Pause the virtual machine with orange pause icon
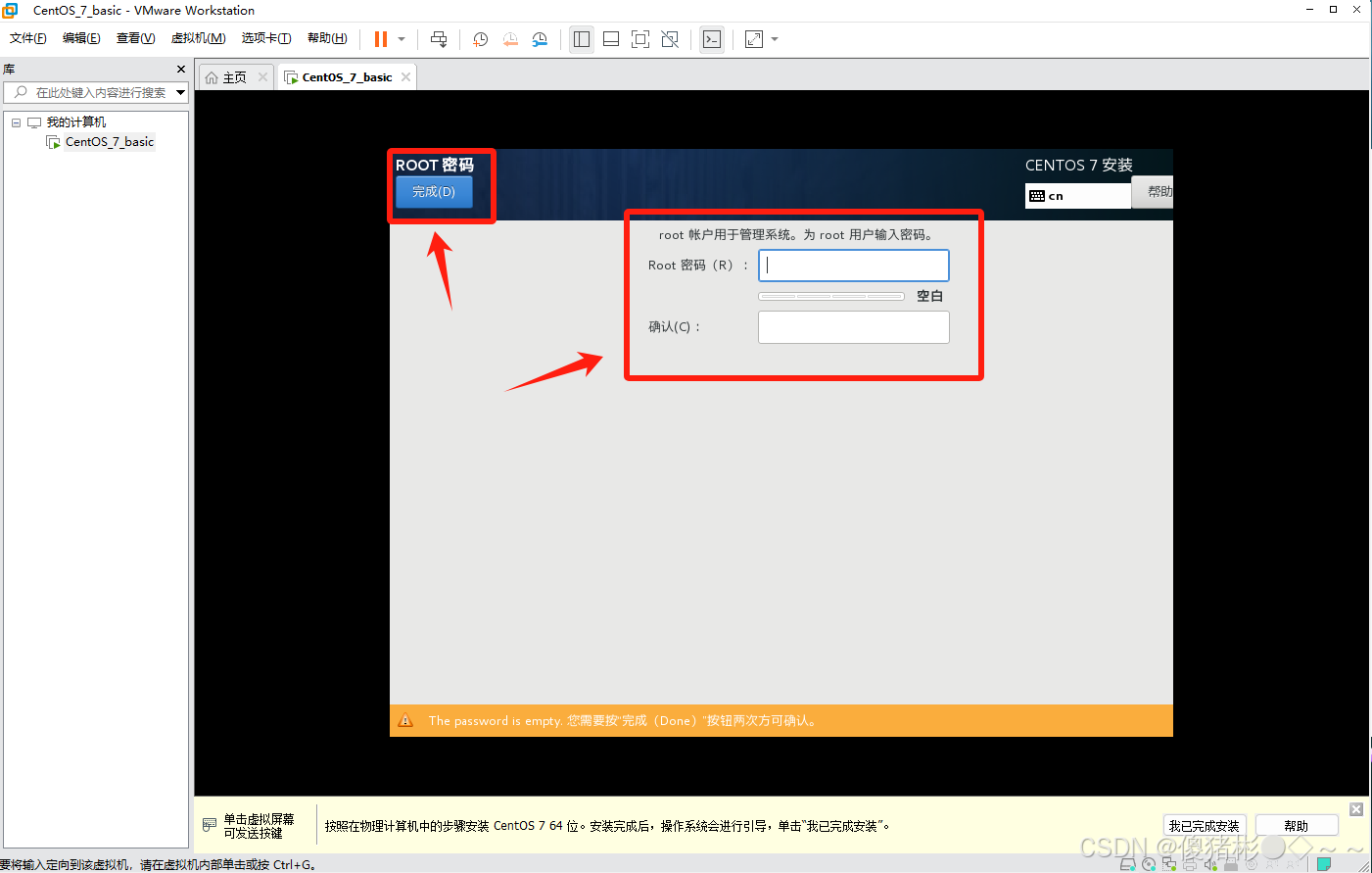 pyautogui.click(x=381, y=39)
